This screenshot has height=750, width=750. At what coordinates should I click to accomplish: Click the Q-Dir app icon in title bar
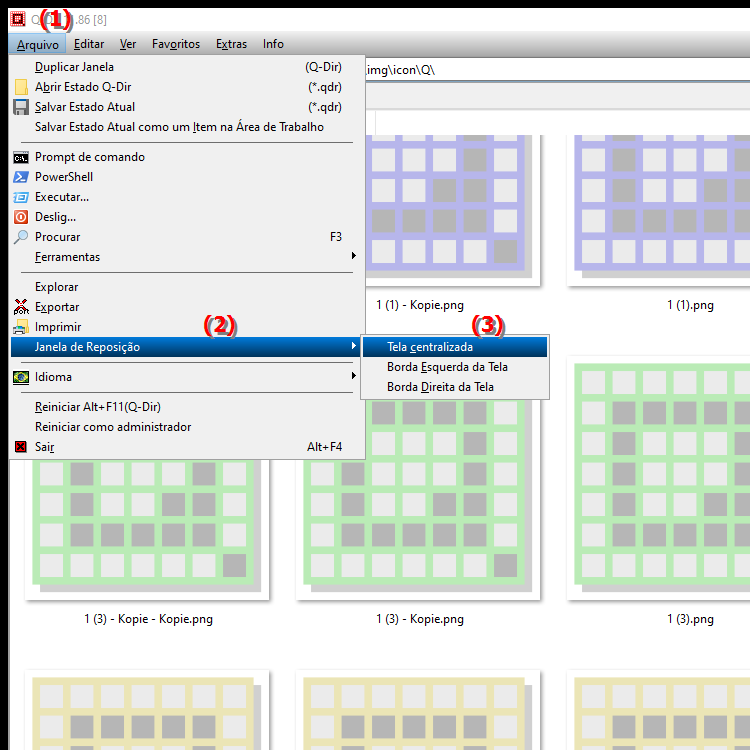(x=18, y=19)
